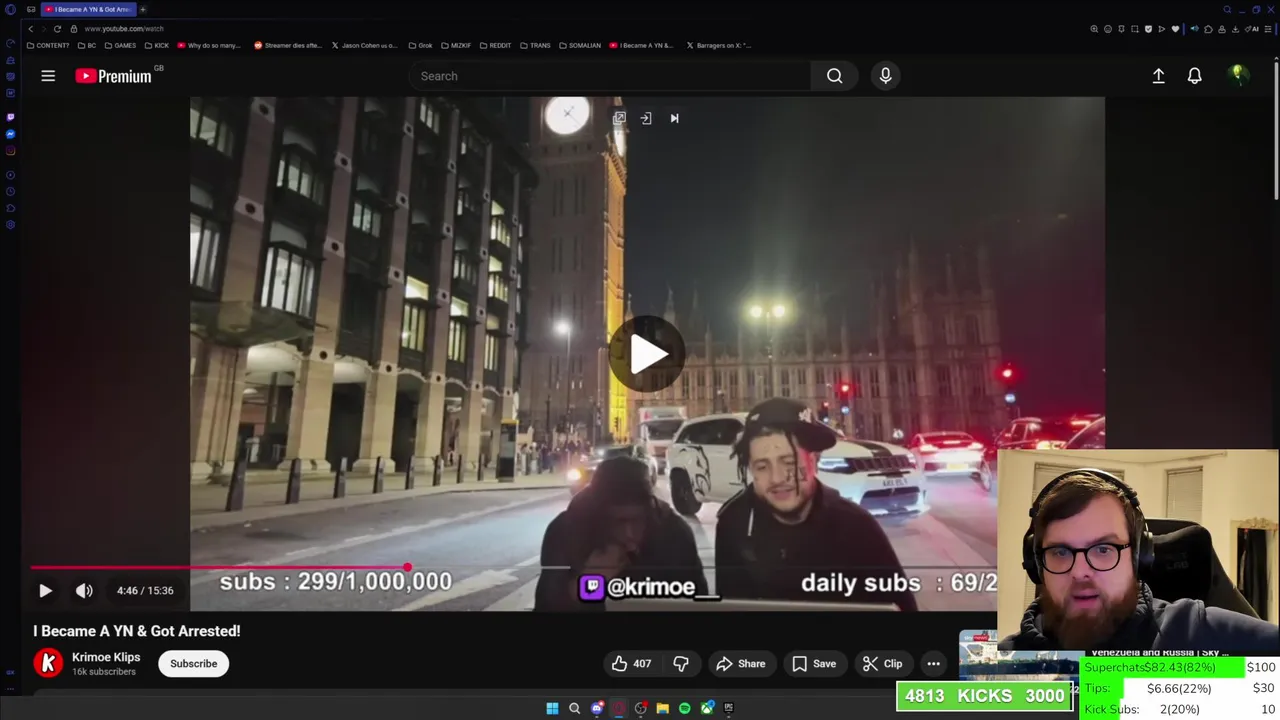The image size is (1280, 720).
Task: Open a new browser tab with plus
Action: tap(143, 9)
